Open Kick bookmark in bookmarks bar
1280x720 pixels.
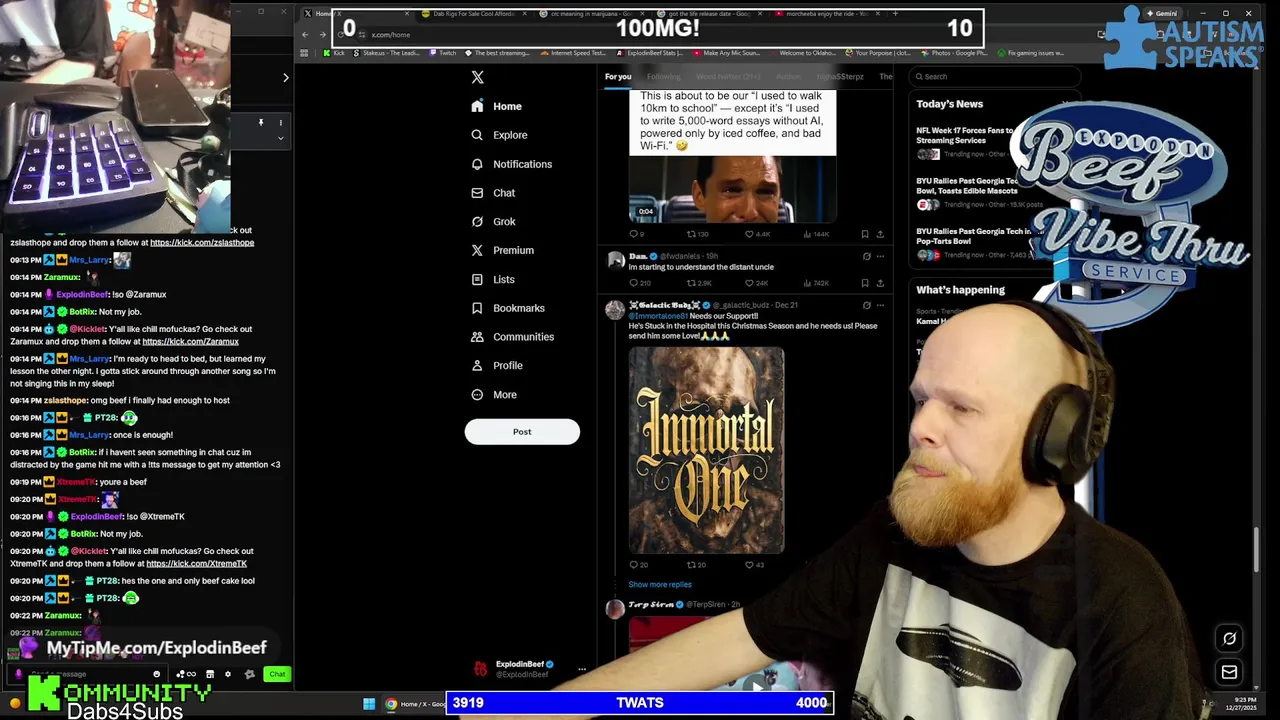[x=335, y=53]
